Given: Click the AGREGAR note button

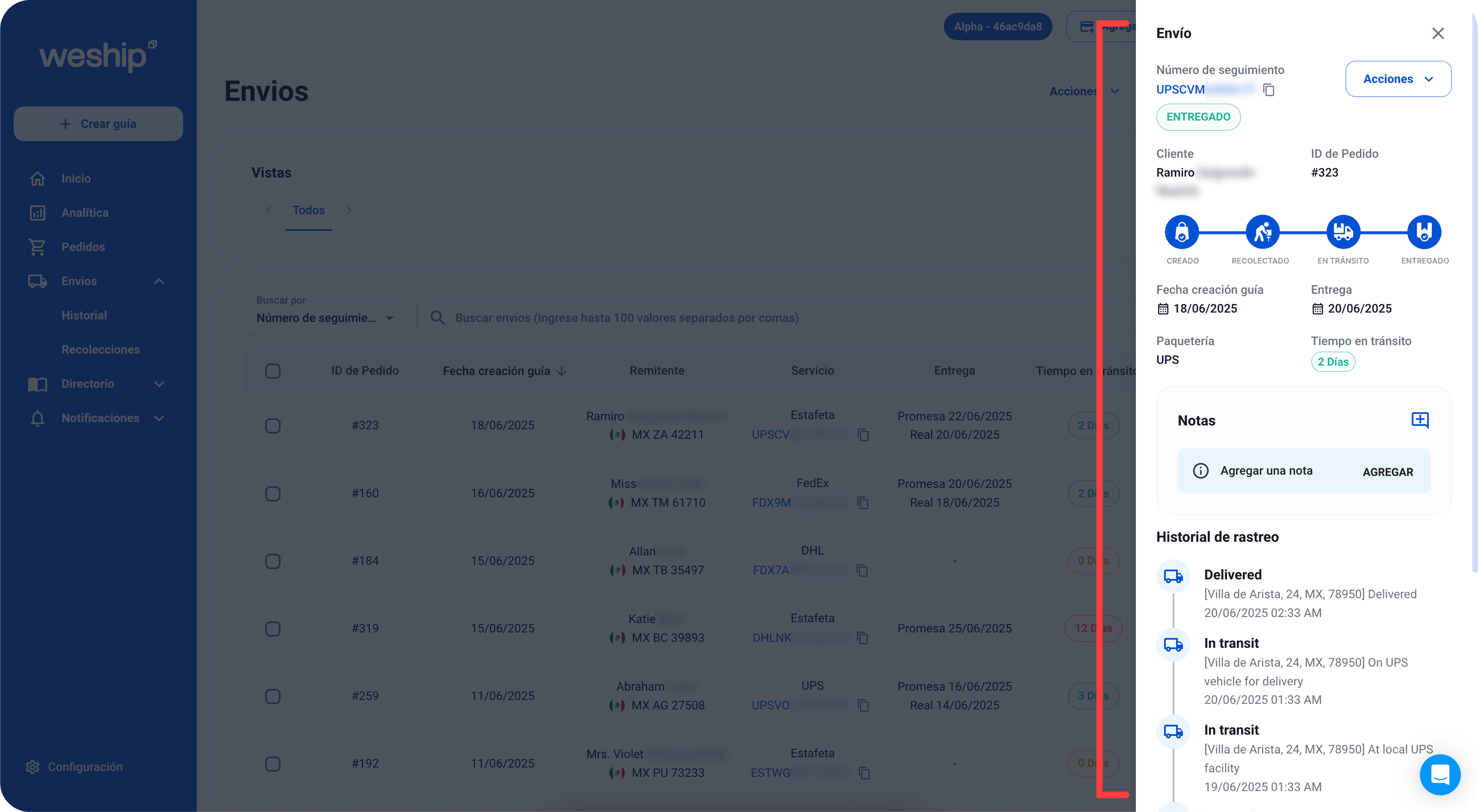Looking at the screenshot, I should tap(1387, 472).
